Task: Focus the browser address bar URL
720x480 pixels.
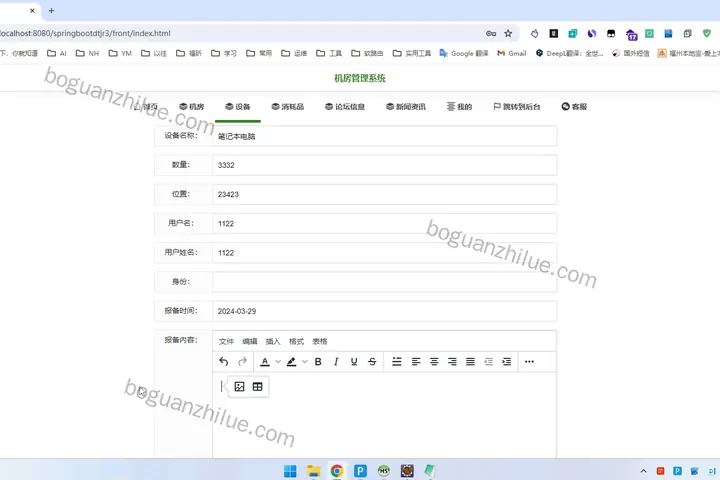Action: point(85,34)
